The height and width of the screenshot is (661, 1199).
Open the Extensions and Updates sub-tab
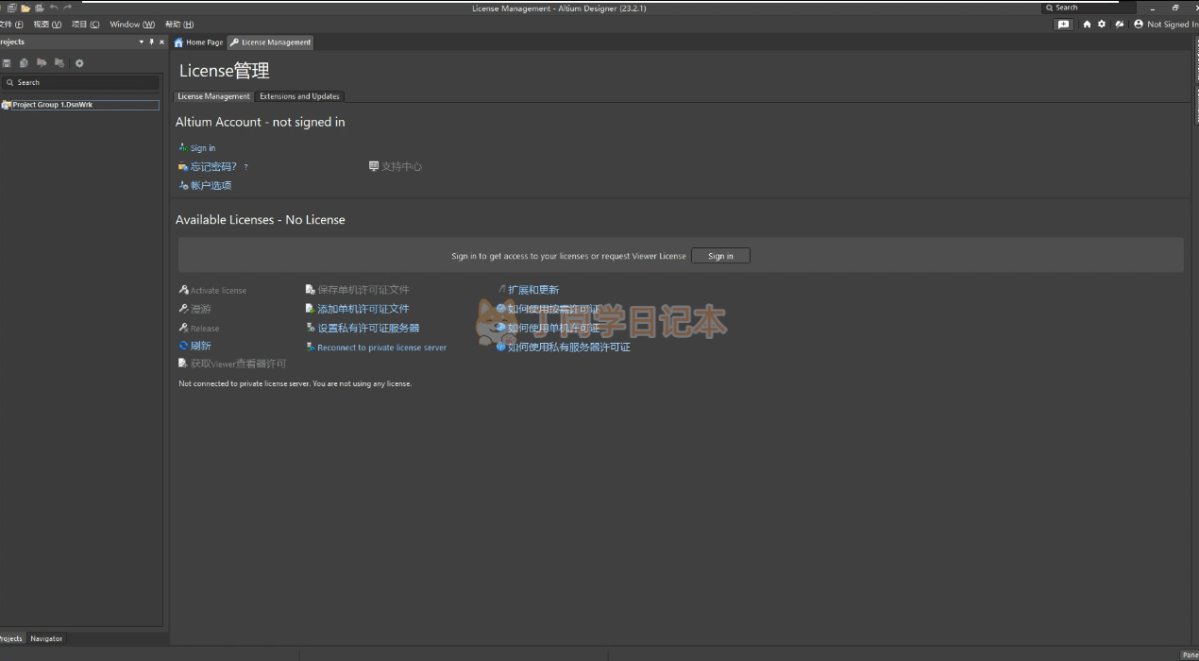coord(299,96)
